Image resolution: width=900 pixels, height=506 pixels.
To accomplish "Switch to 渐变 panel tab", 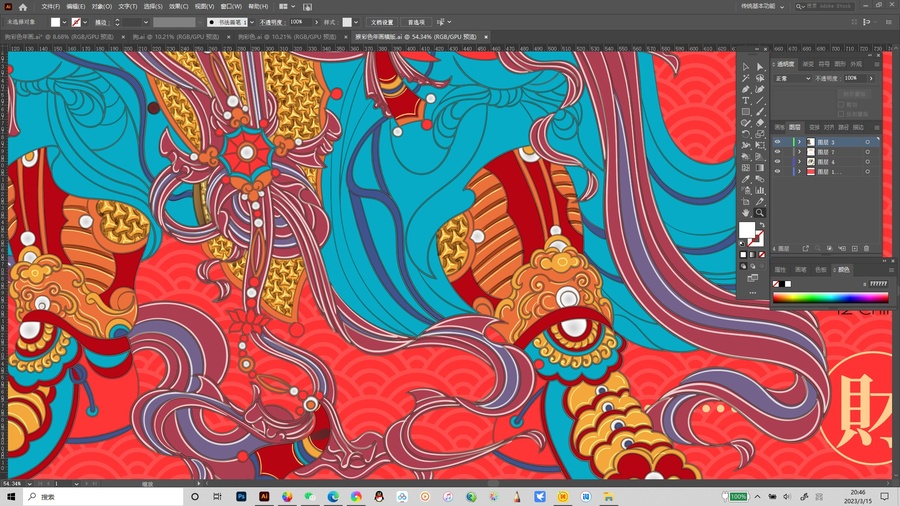I will pos(808,64).
